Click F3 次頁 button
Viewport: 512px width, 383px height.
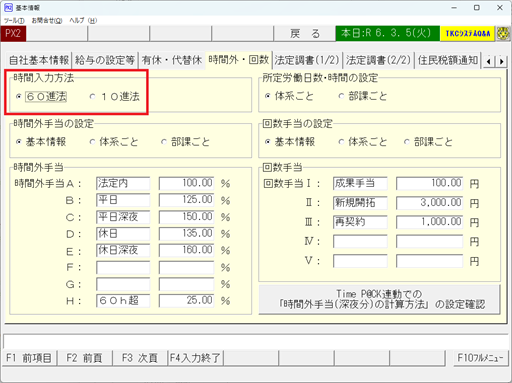click(x=140, y=358)
